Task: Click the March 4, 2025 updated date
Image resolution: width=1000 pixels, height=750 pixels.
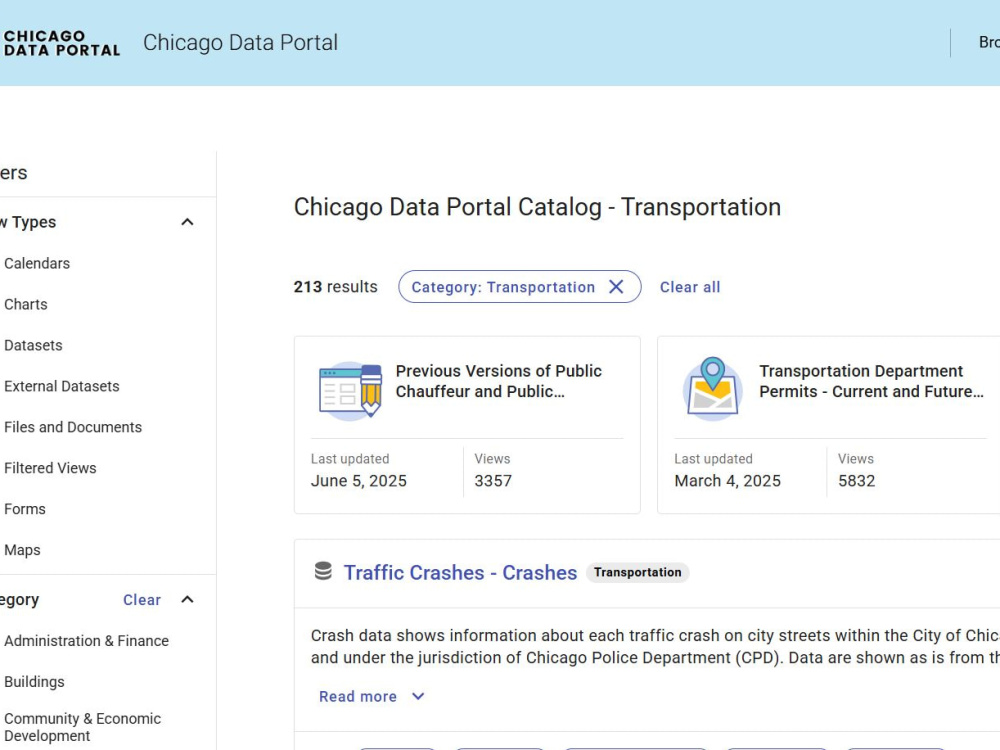Action: 727,481
